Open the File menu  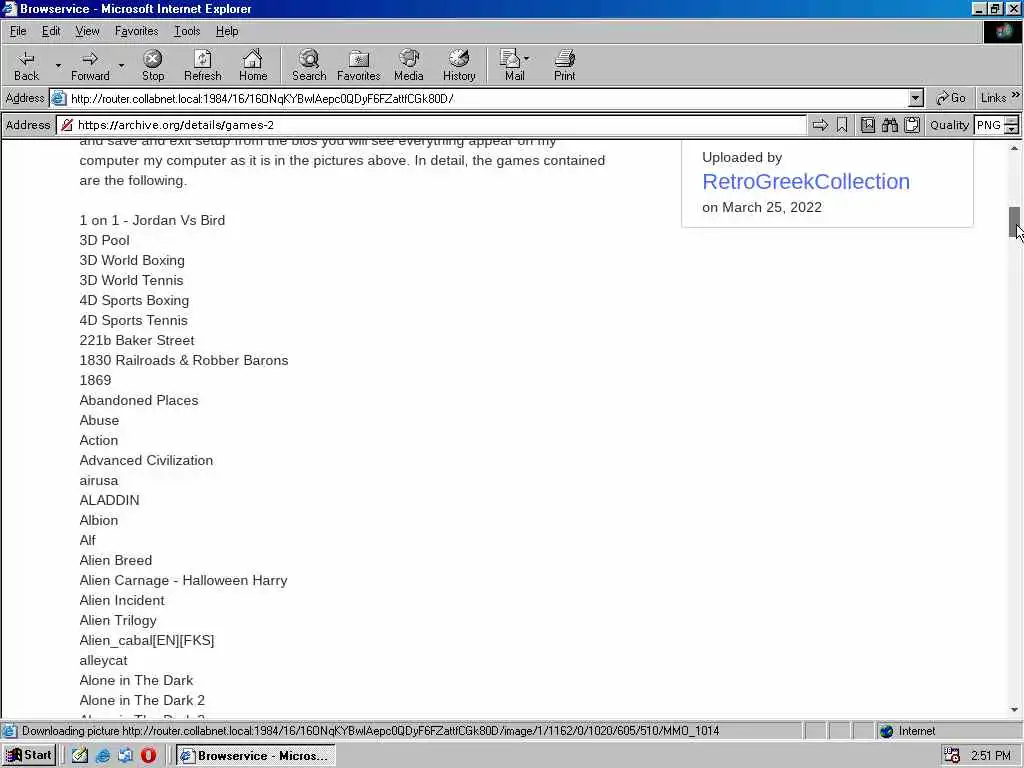(x=18, y=31)
